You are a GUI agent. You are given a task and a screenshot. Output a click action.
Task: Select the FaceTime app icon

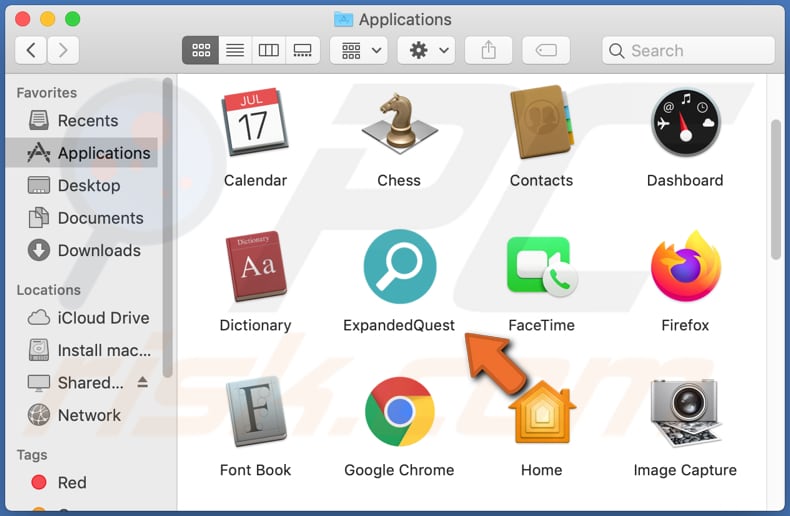[542, 266]
